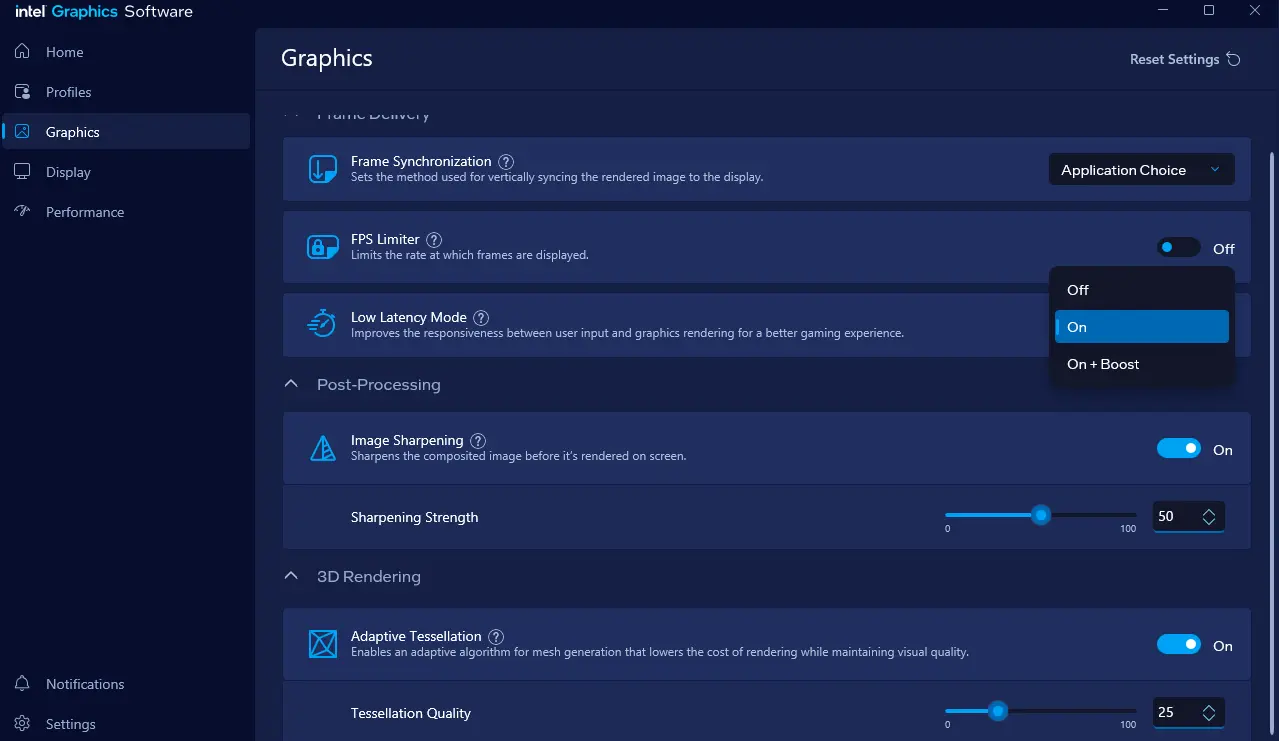
Task: Collapse the Frame Delivery section chevron
Action: pyautogui.click(x=291, y=114)
